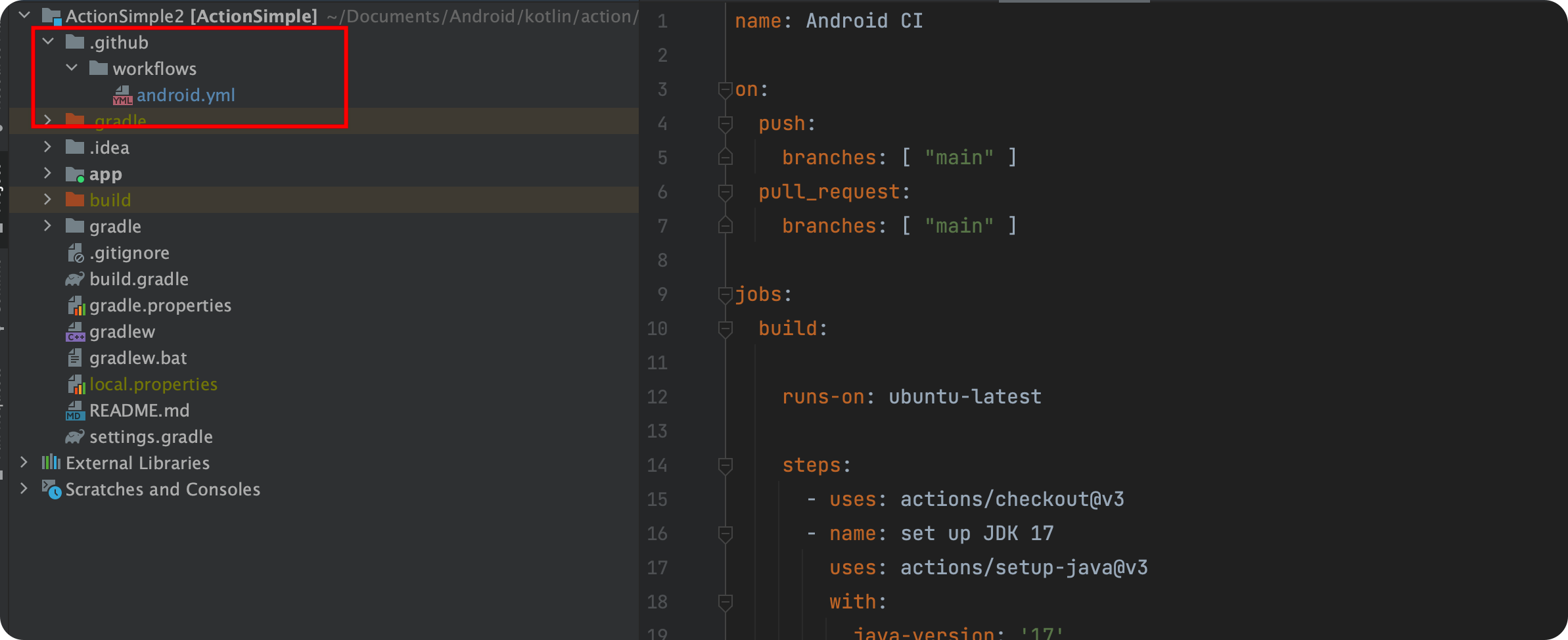The height and width of the screenshot is (640, 1568).
Task: Click the workflows folder icon
Action: pos(99,68)
